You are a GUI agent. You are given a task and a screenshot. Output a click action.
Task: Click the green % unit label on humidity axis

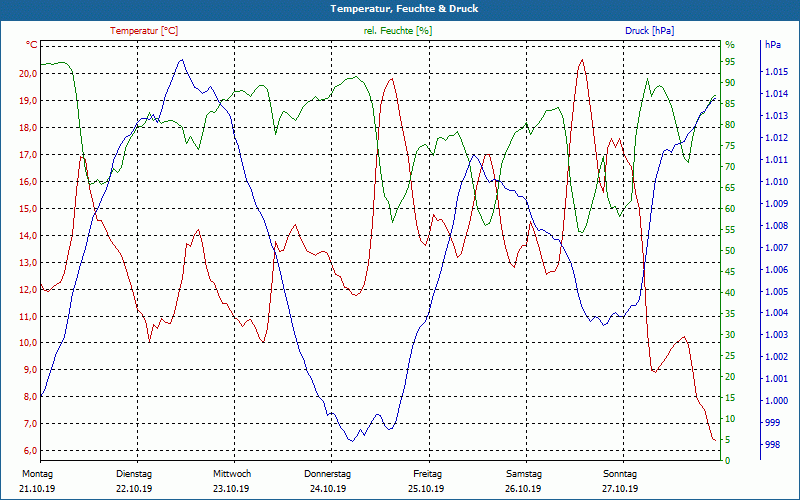(730, 45)
